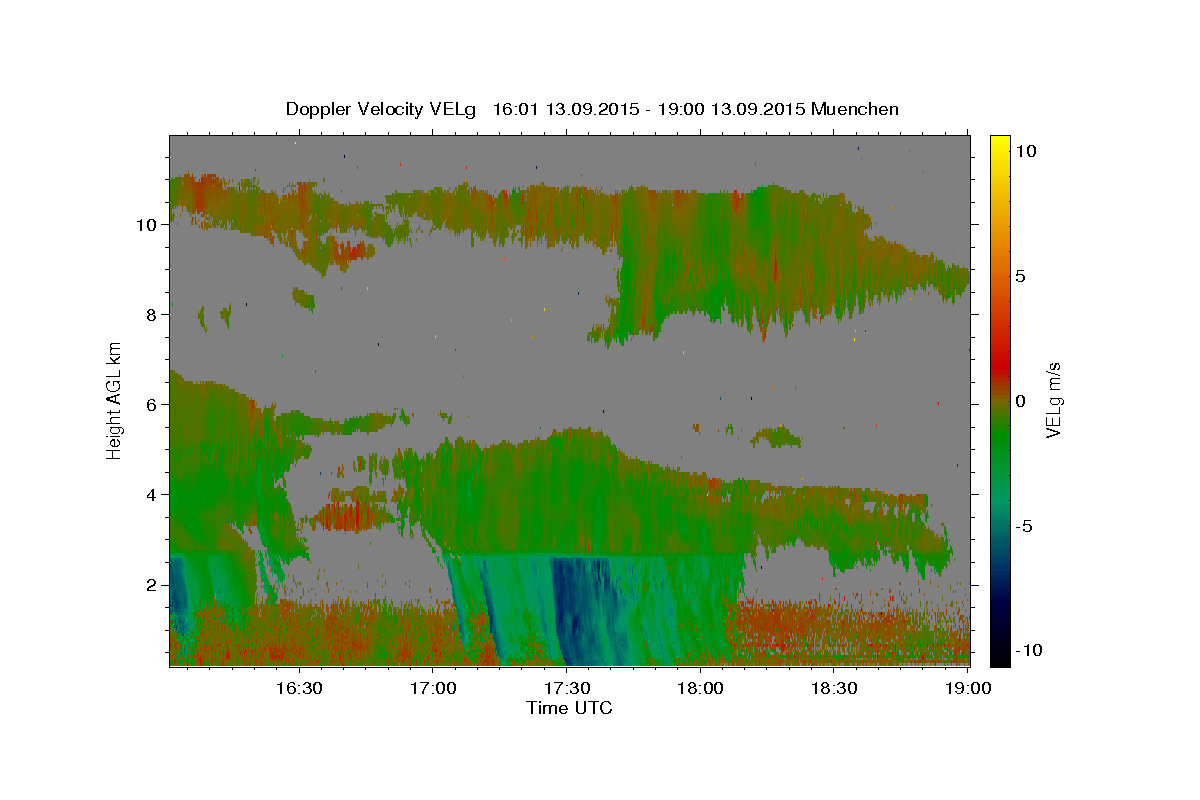The width and height of the screenshot is (1200, 800).
Task: Click the height axis label 6
Action: 151,404
